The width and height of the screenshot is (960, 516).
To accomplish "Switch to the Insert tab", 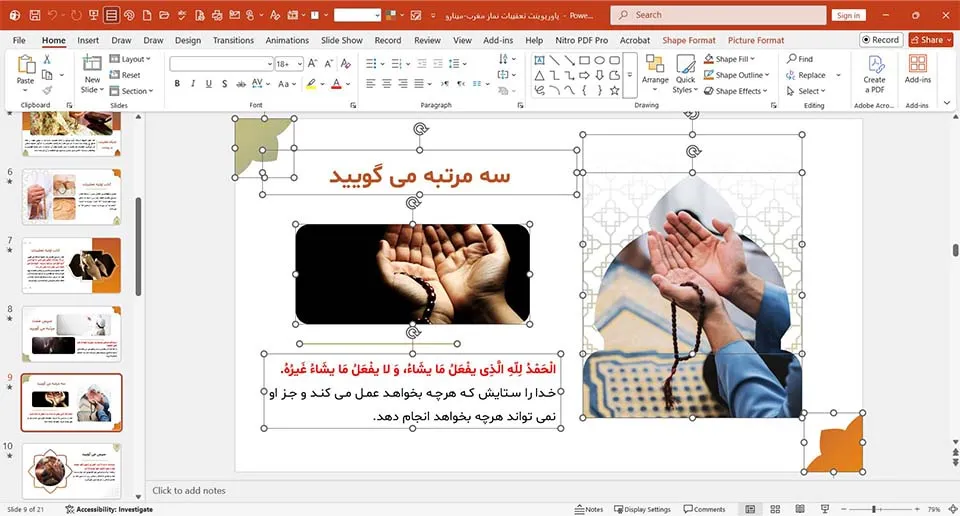I will point(88,40).
